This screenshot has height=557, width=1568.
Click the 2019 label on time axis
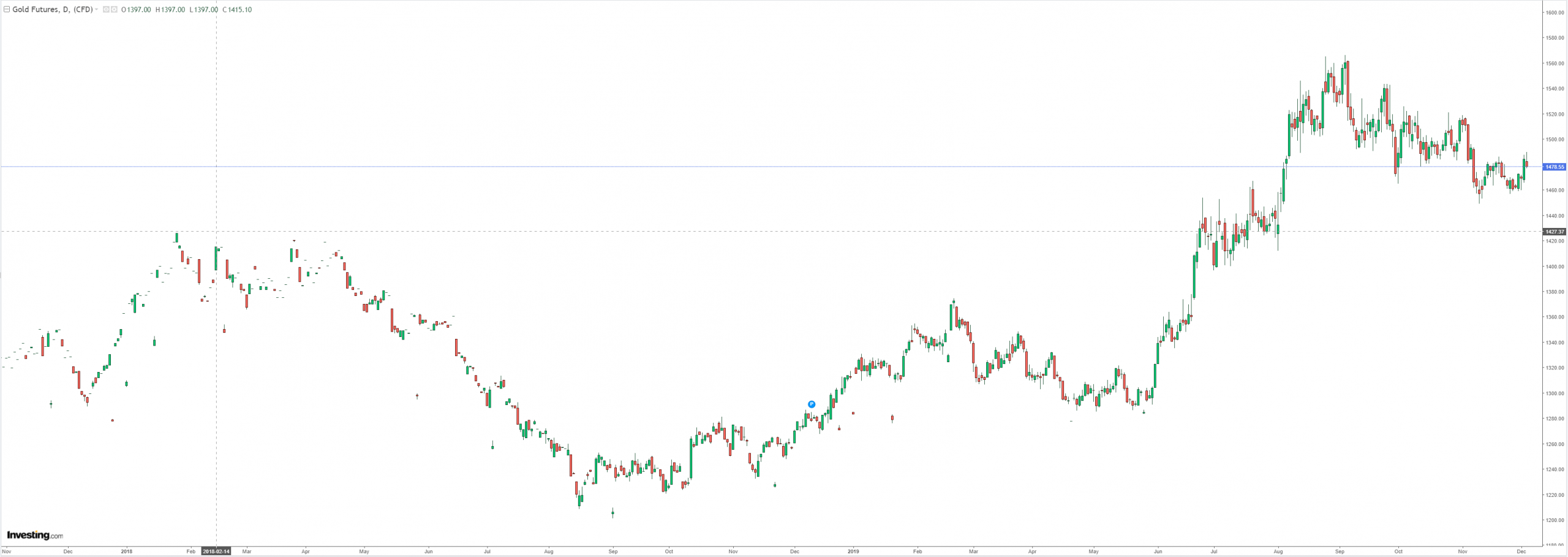[x=854, y=551]
